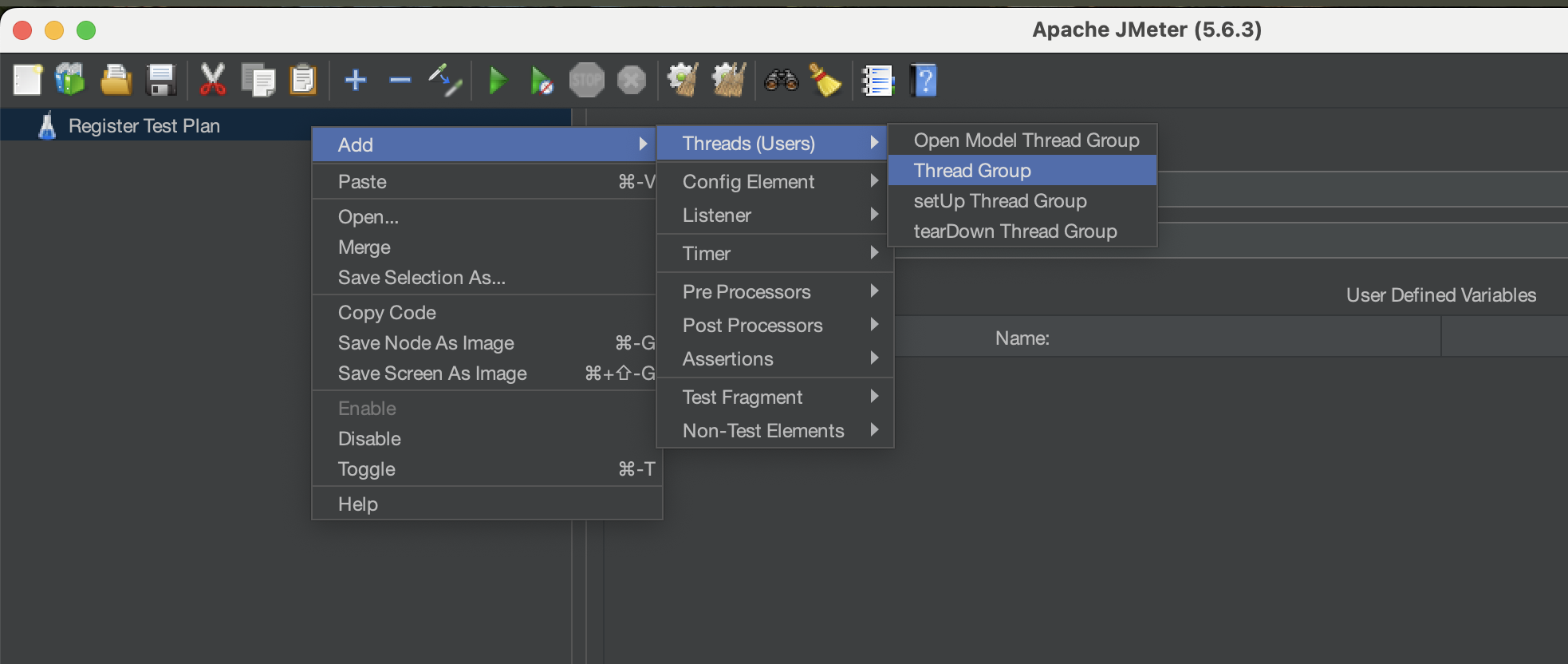Click the New test plan icon
The image size is (1568, 664).
[28, 81]
